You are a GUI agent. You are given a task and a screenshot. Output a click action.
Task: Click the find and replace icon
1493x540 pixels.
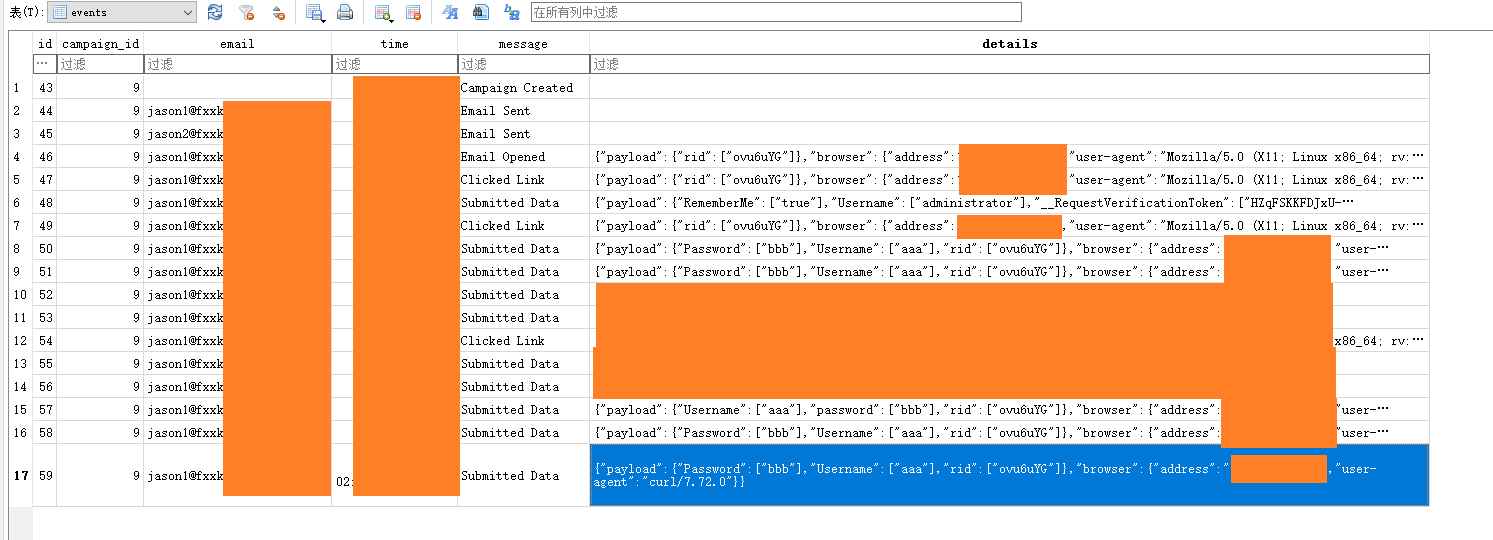tap(511, 12)
